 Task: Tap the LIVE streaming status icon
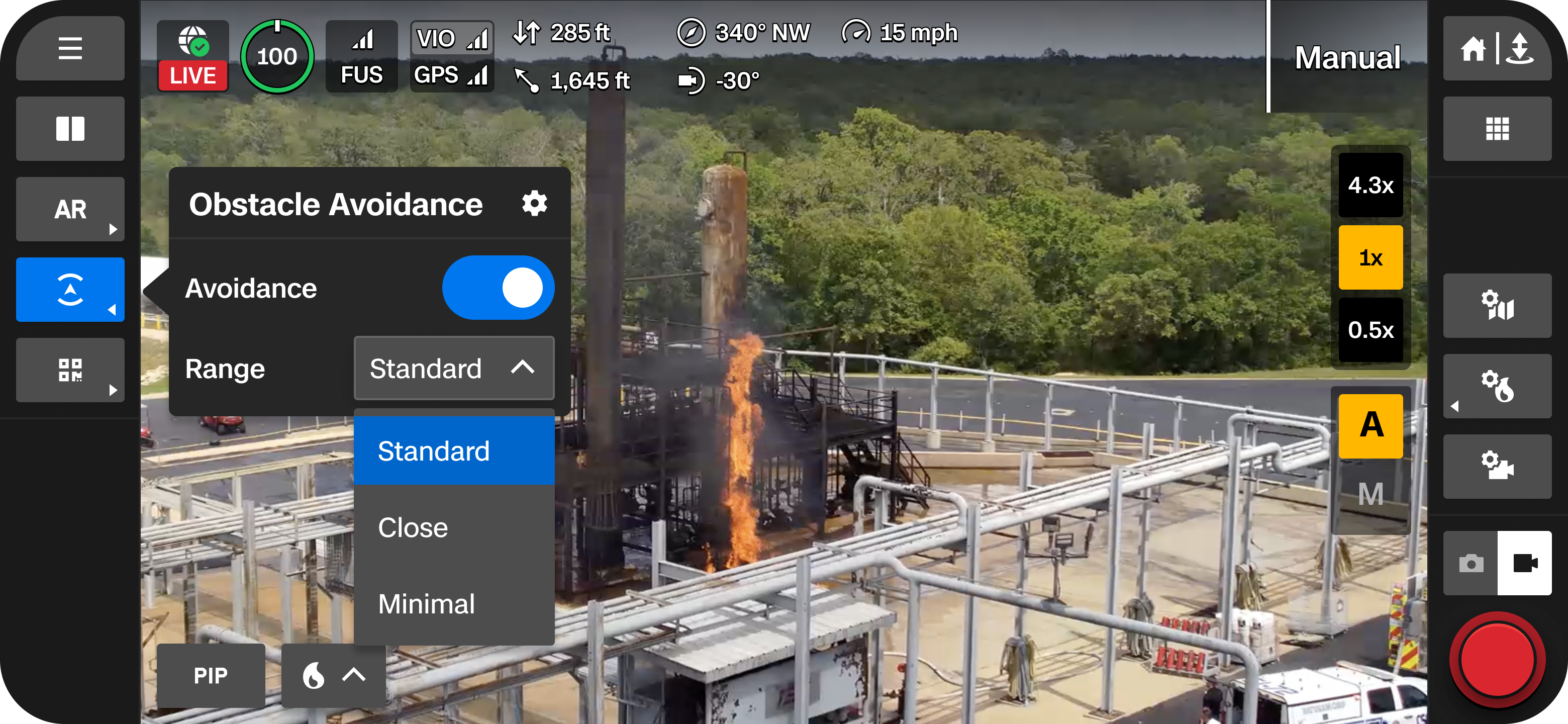193,56
